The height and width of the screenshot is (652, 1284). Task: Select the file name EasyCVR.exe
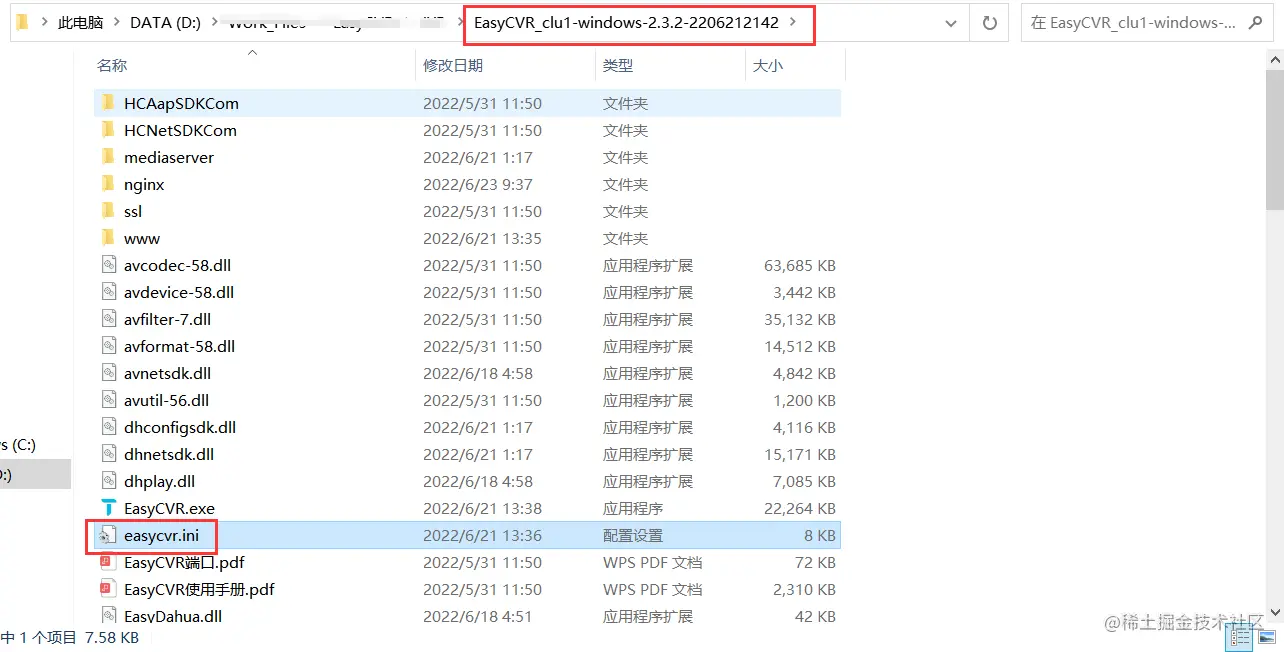click(x=169, y=508)
